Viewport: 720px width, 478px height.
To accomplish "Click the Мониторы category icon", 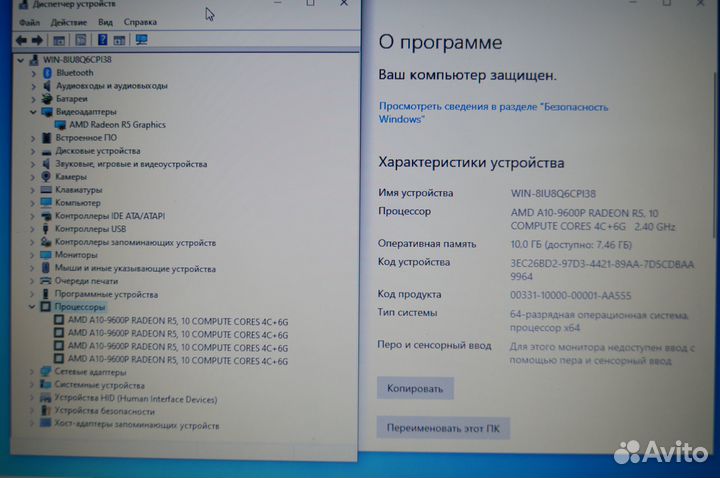I will [45, 255].
